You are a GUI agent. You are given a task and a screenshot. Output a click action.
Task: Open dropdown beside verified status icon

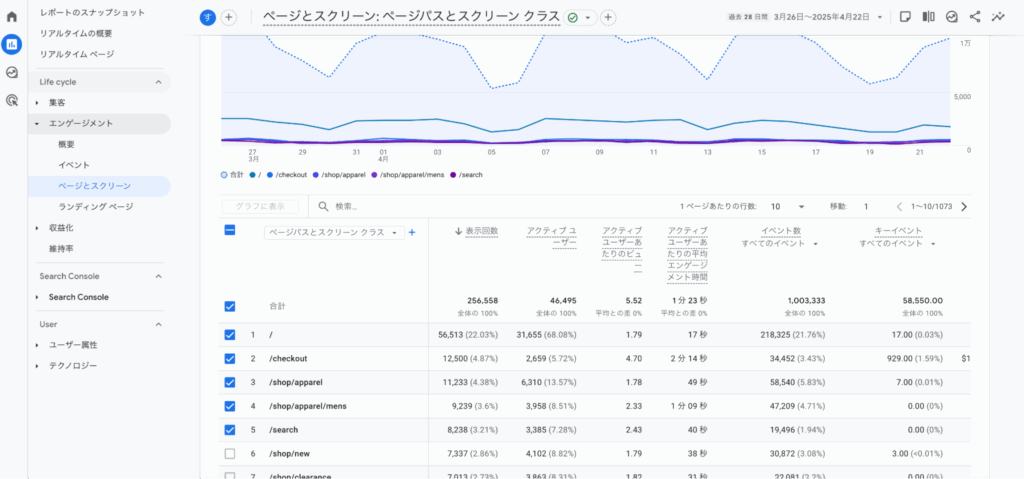pyautogui.click(x=588, y=18)
